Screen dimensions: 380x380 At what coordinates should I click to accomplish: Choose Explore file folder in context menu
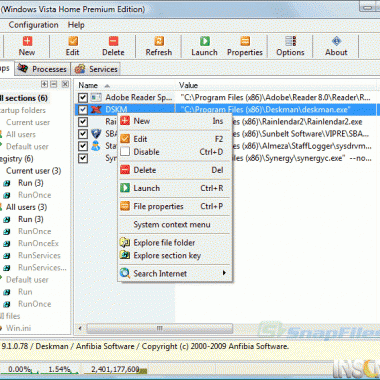(x=164, y=243)
